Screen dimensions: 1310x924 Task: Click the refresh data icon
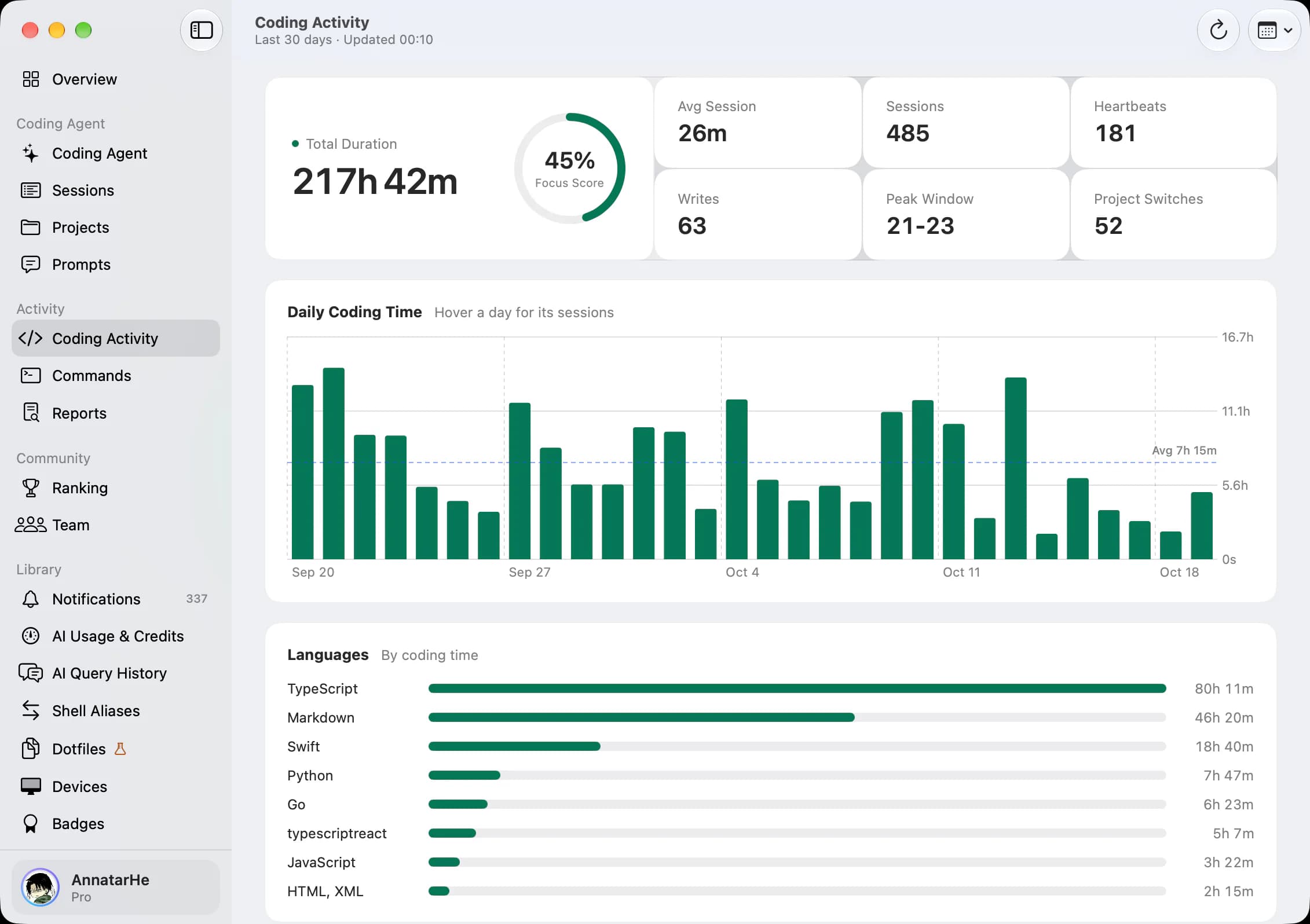click(1218, 30)
